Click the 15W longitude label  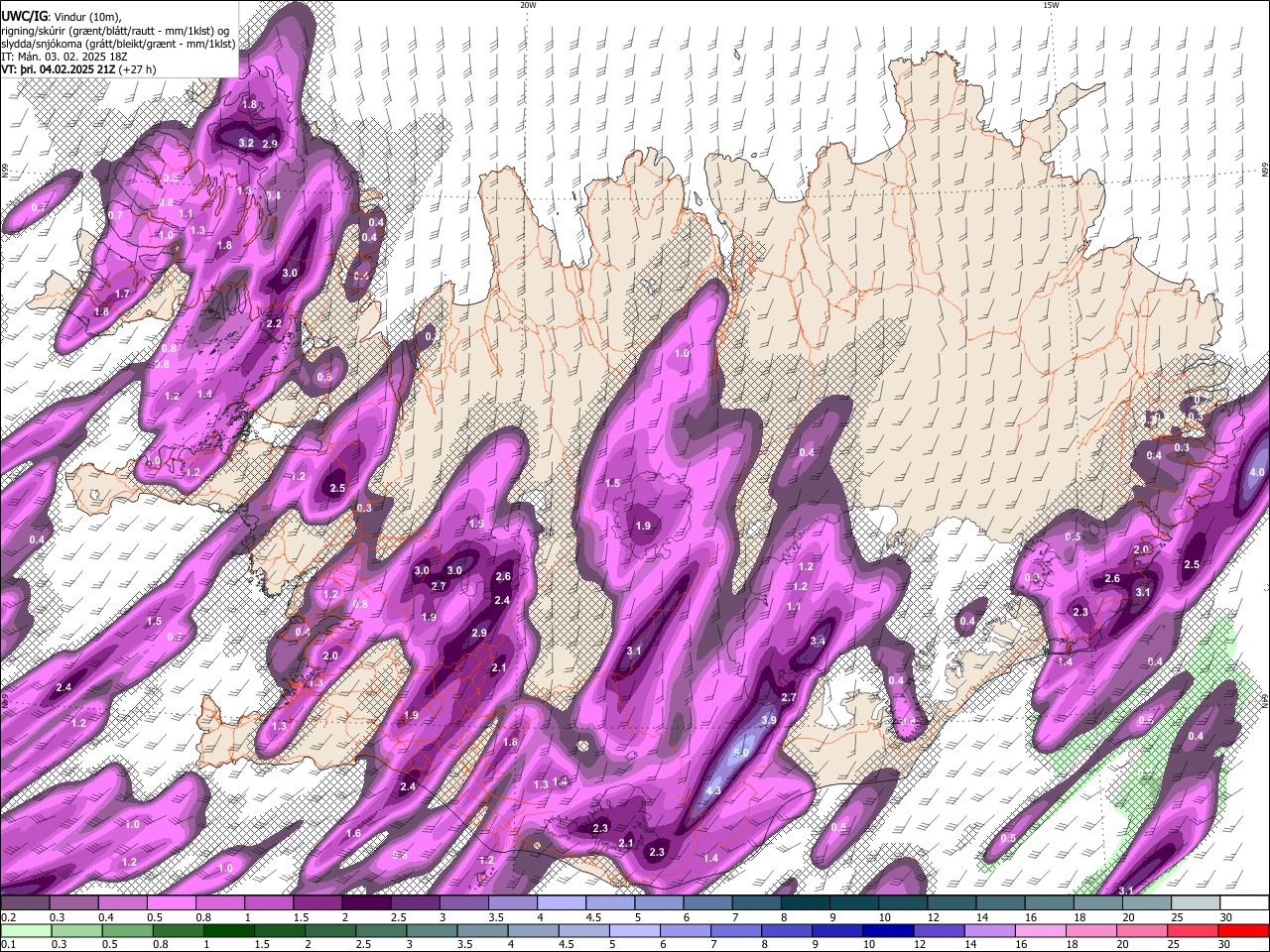tap(1051, 5)
